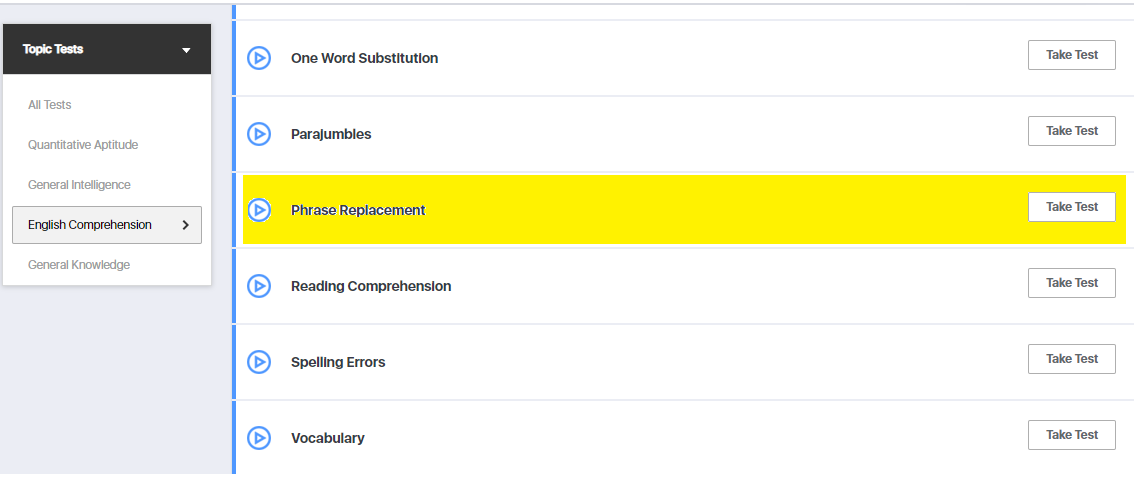The width and height of the screenshot is (1135, 478).
Task: Take Test for Reading Comprehension
Action: tap(1071, 283)
